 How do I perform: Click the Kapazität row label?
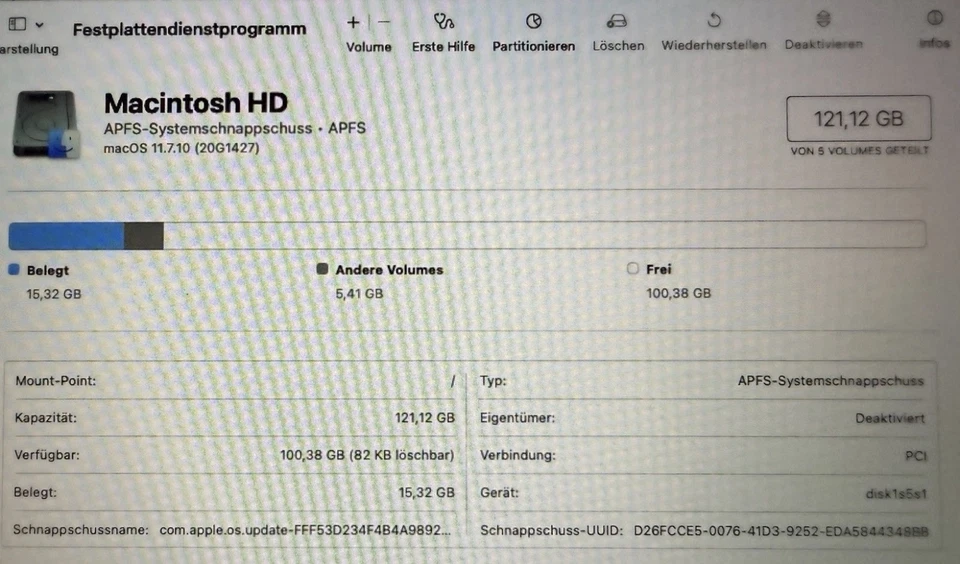click(x=46, y=418)
